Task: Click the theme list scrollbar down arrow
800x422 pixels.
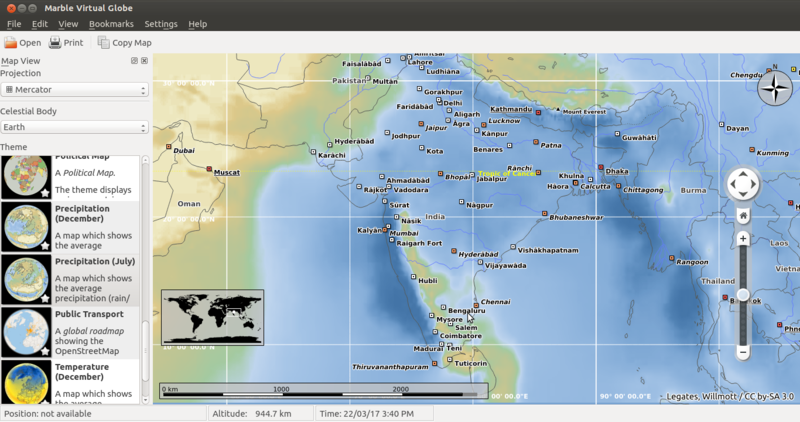Action: coord(145,400)
